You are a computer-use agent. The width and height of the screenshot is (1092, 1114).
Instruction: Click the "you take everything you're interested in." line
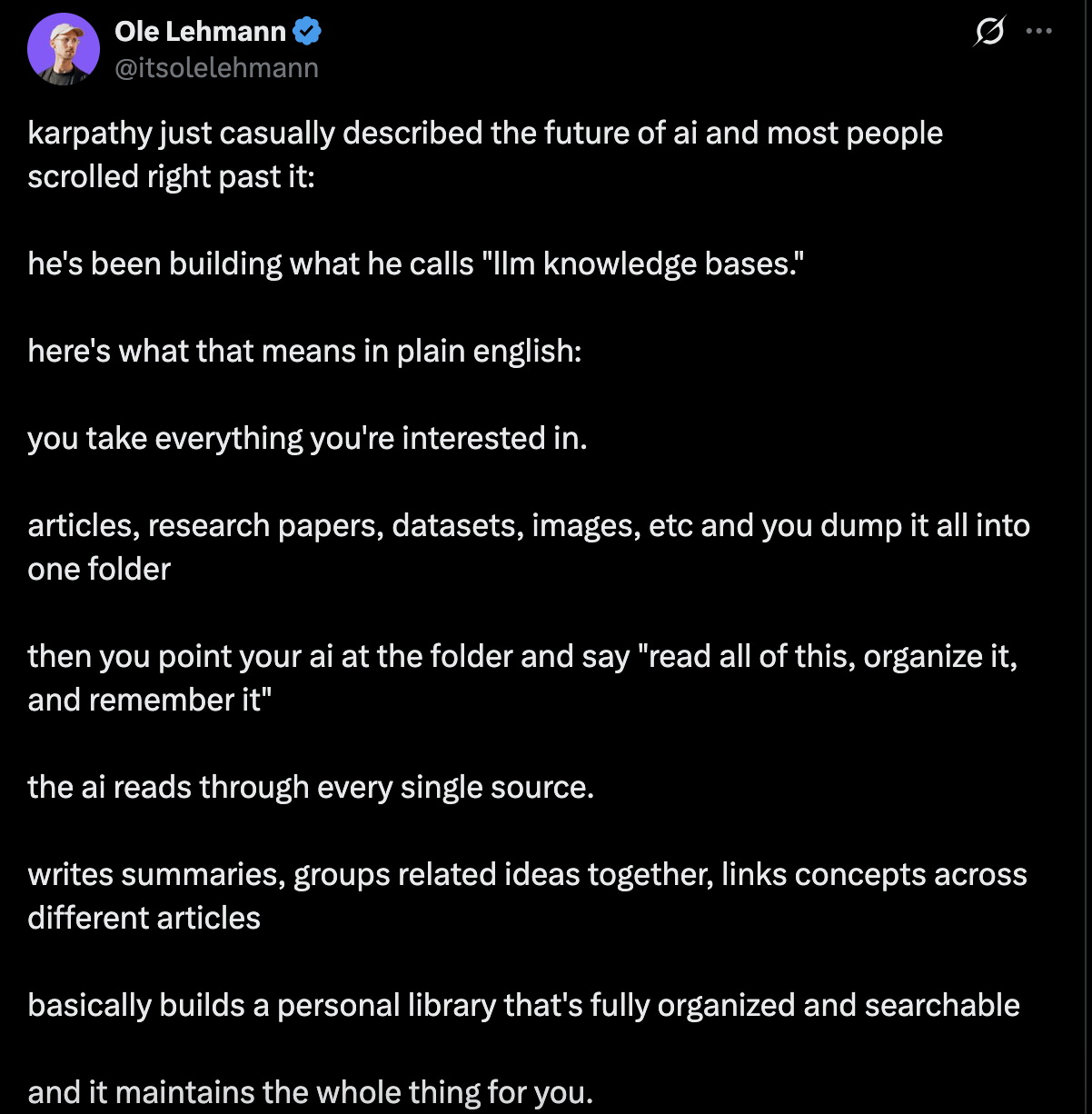(307, 438)
